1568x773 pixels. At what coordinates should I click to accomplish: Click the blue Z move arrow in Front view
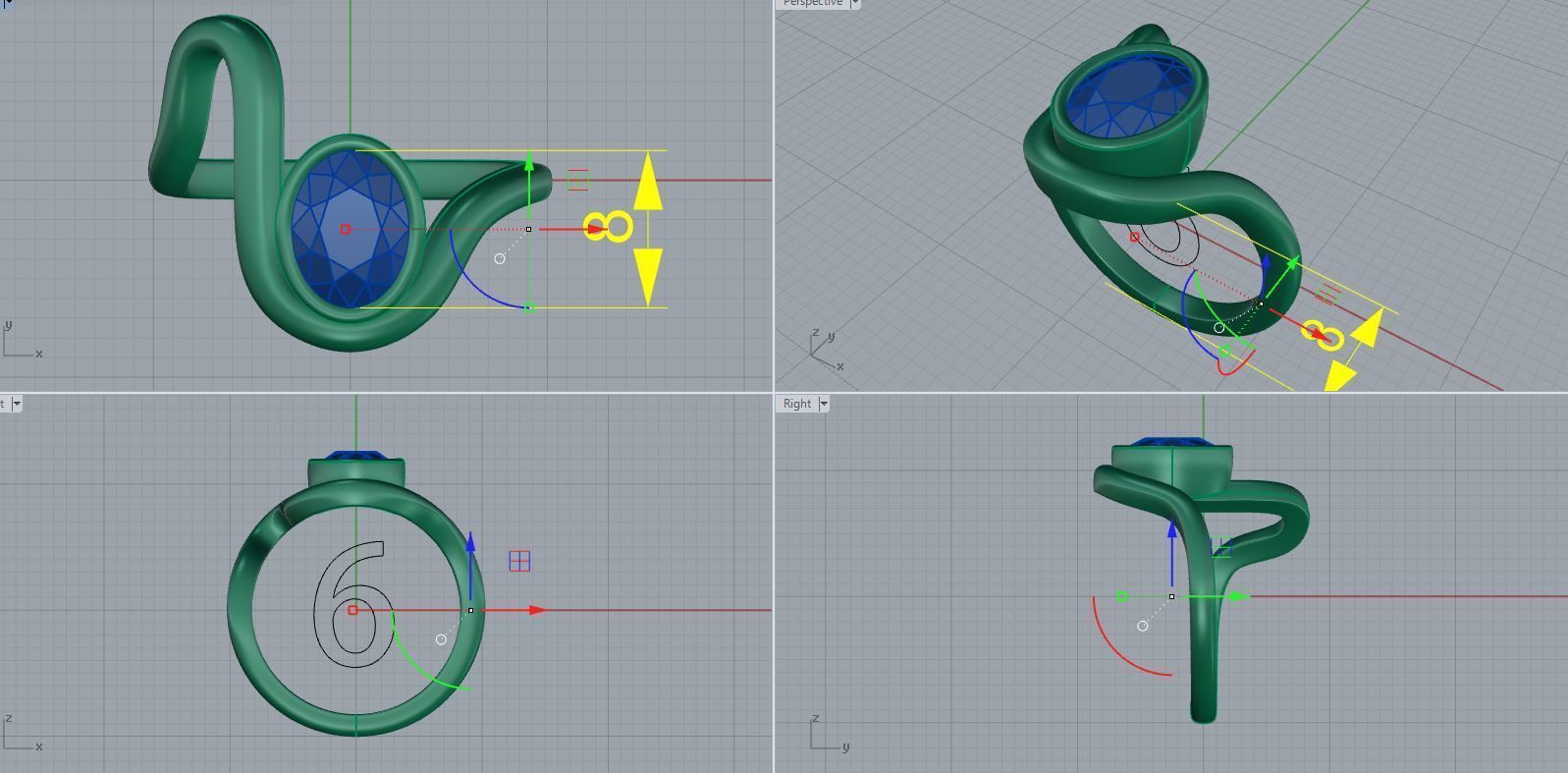471,565
